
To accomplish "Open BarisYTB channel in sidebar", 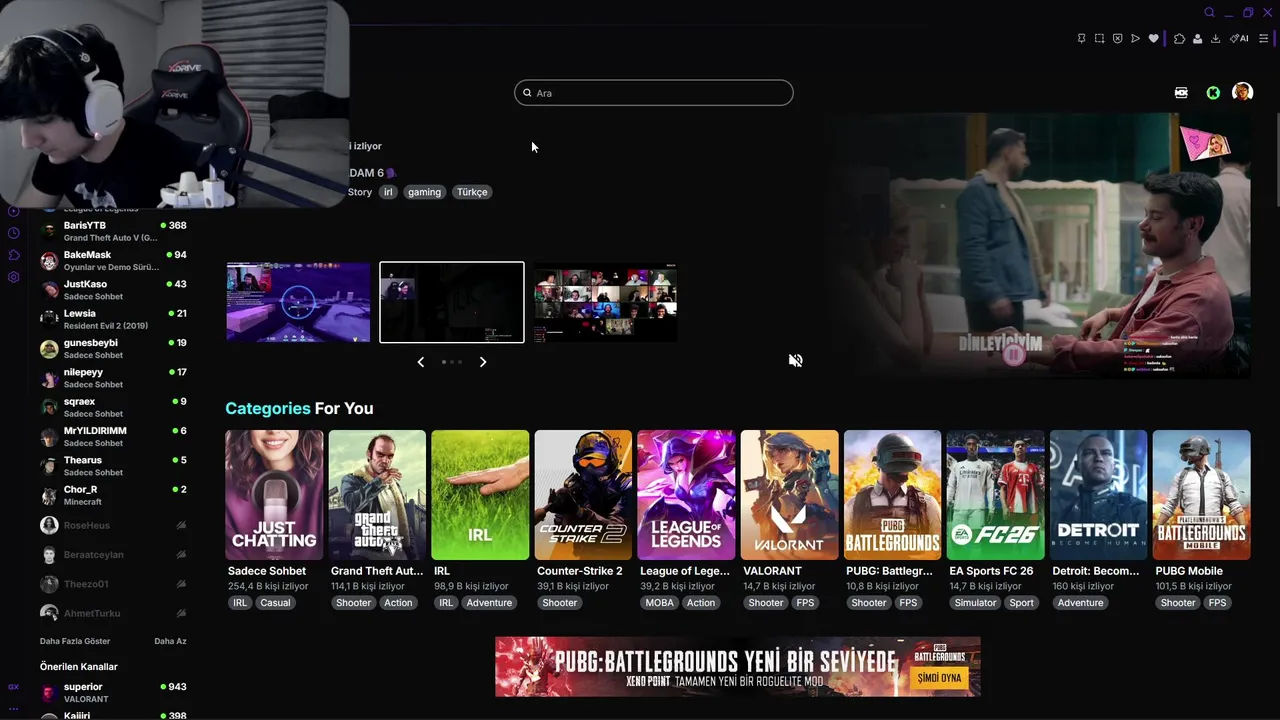I will tap(113, 231).
